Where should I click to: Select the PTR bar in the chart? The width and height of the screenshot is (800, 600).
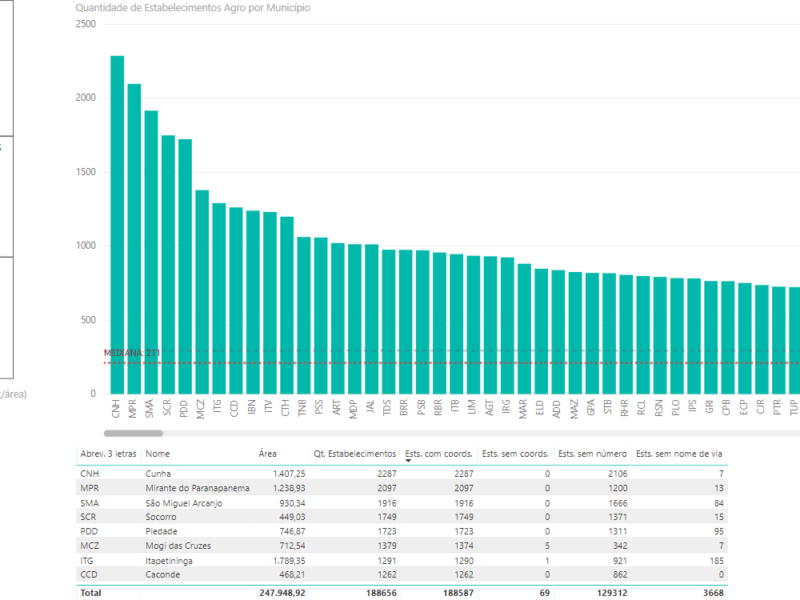(x=779, y=340)
